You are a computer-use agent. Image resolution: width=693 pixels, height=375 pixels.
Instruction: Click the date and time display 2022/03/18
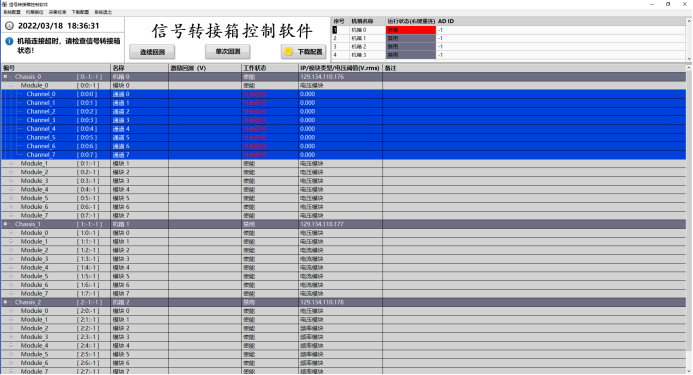58,26
